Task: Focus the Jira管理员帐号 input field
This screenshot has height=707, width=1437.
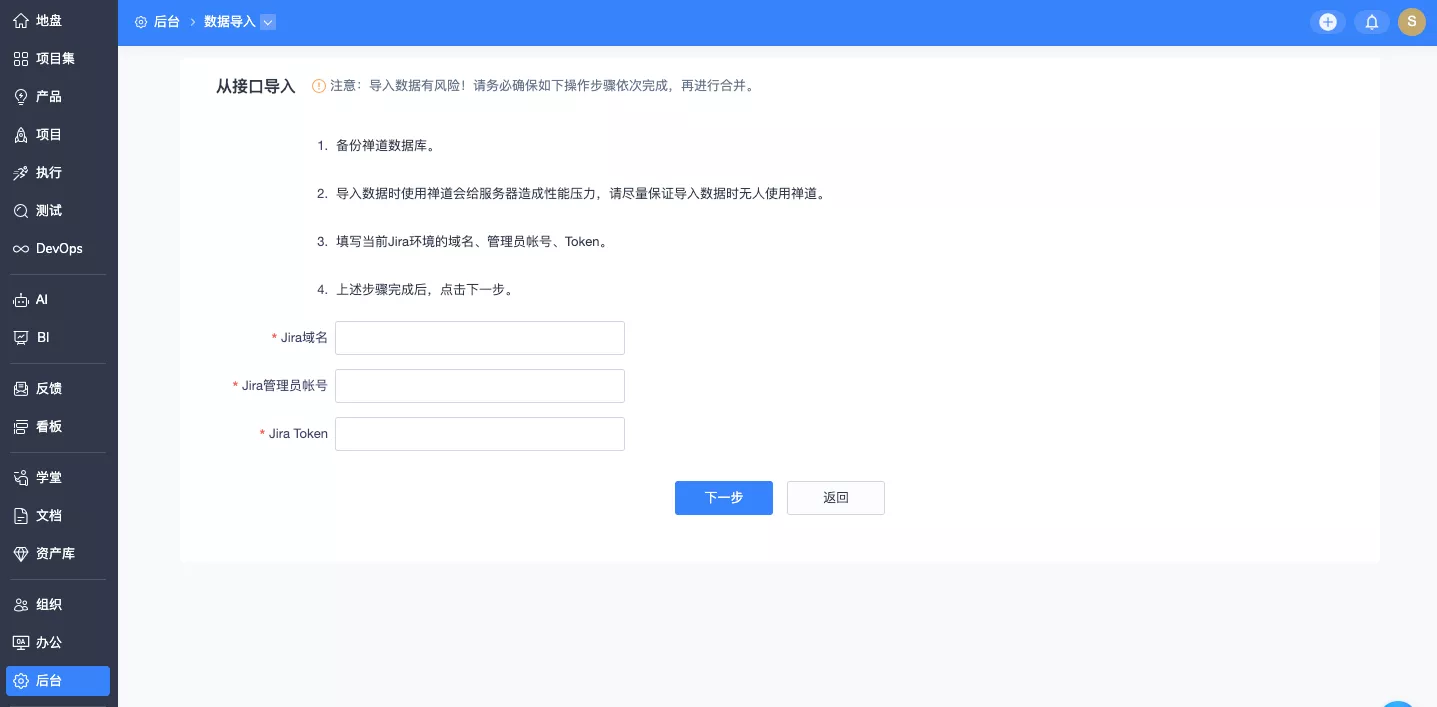Action: 480,386
